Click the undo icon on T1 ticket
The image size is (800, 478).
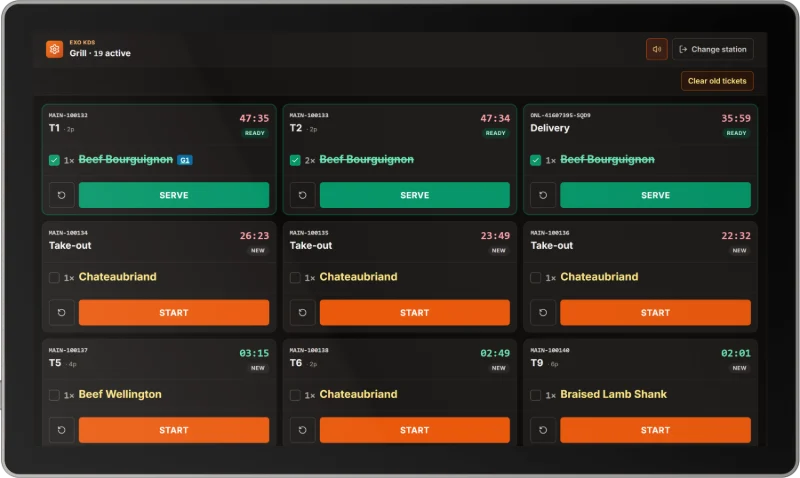coord(62,195)
